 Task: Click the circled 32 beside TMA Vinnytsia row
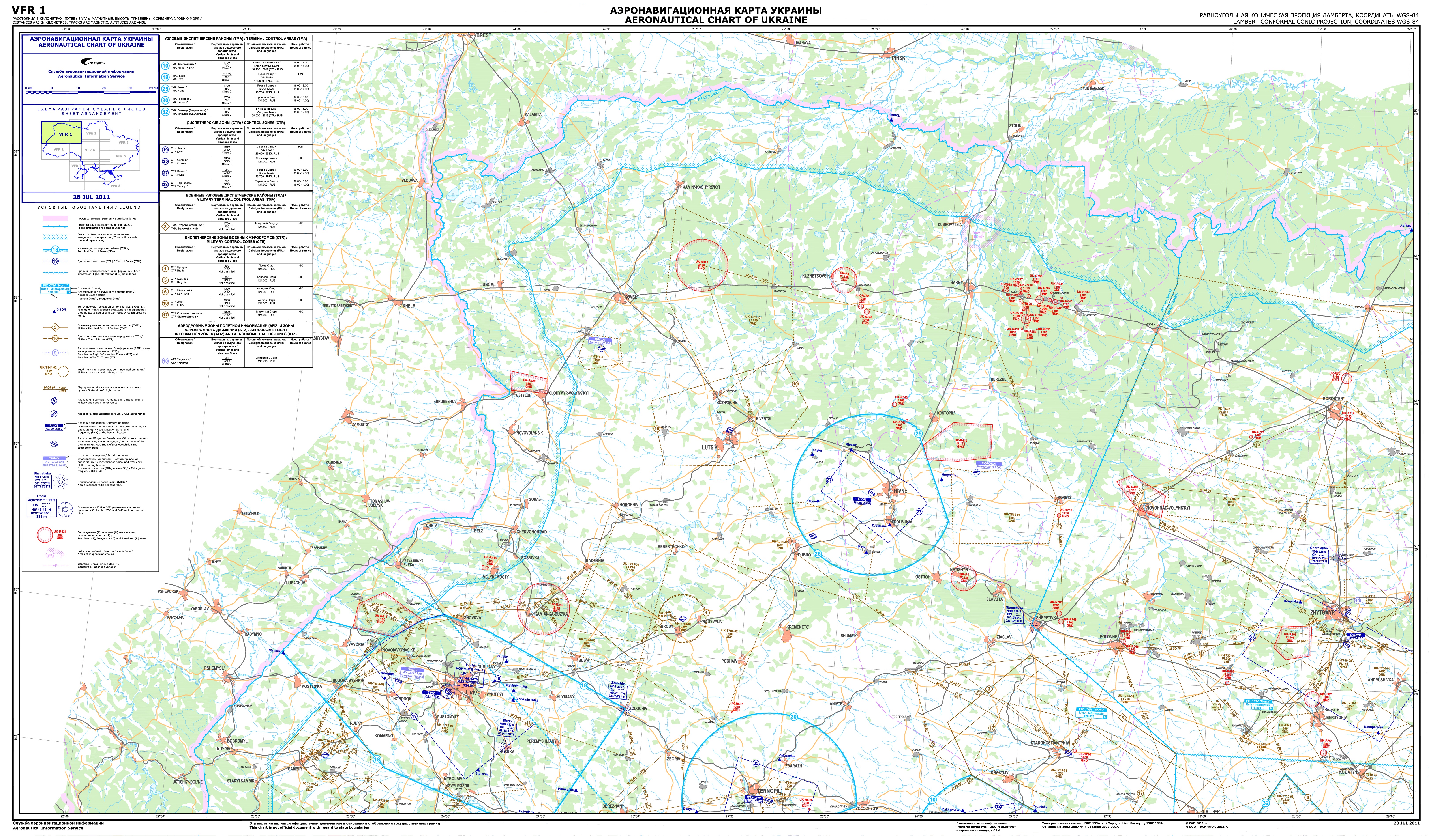point(165,112)
